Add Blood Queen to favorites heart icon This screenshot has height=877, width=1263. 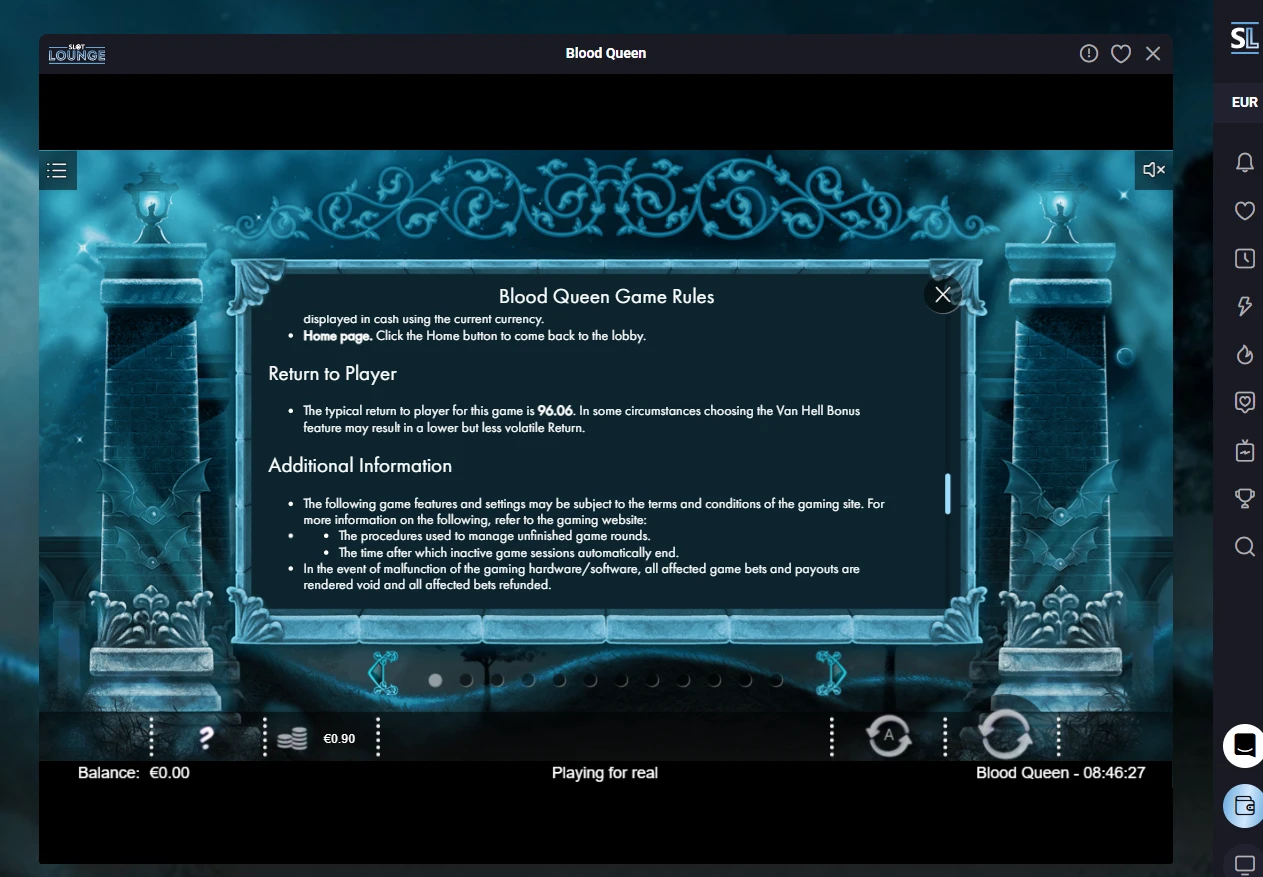click(x=1121, y=54)
